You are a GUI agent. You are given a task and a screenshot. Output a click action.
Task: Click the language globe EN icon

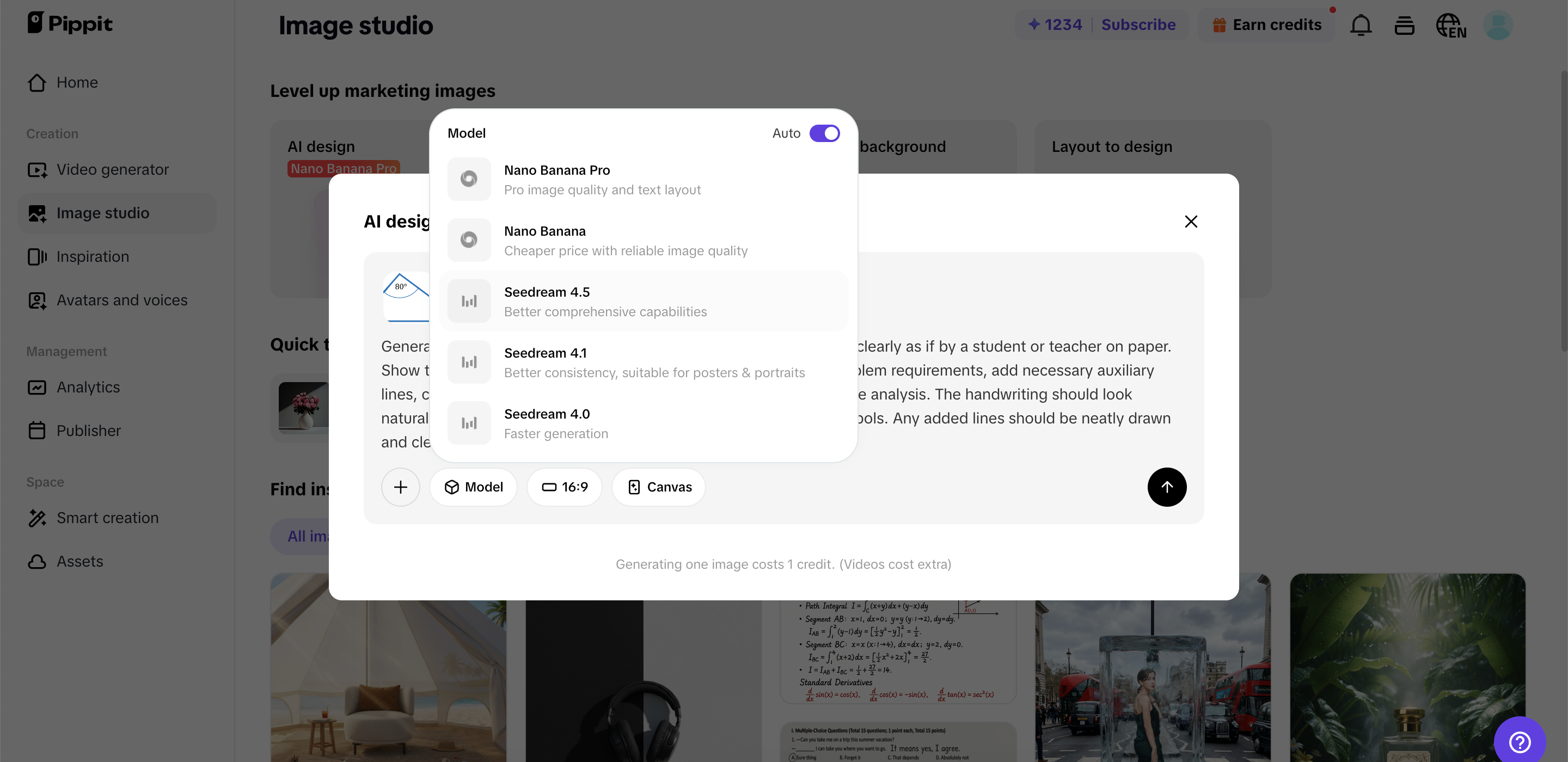tap(1451, 25)
